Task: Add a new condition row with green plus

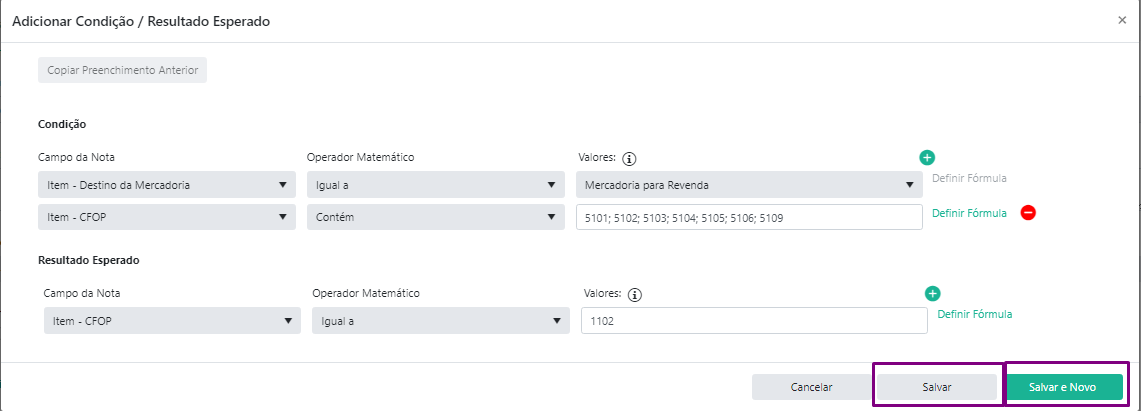Action: tap(927, 157)
